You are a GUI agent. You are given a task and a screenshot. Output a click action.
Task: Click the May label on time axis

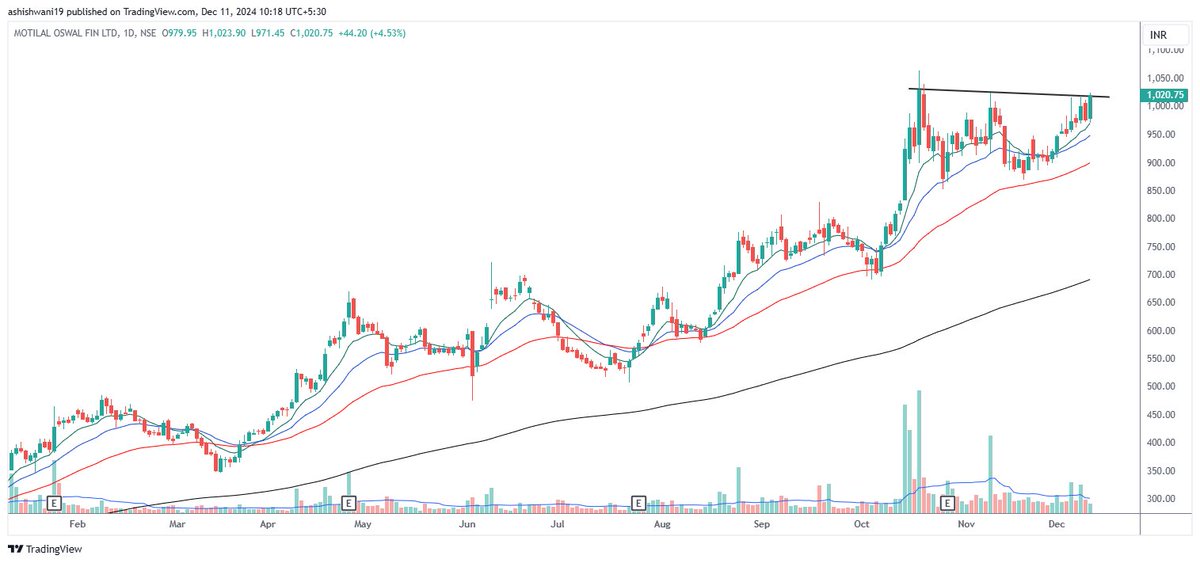click(363, 522)
